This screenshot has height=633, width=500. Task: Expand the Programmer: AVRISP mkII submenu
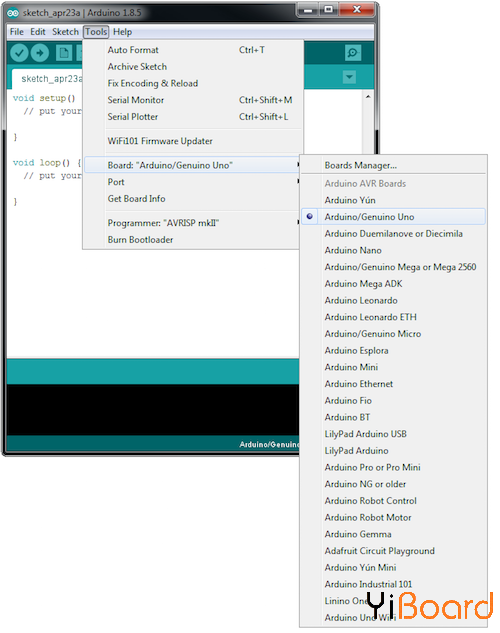[x=193, y=223]
